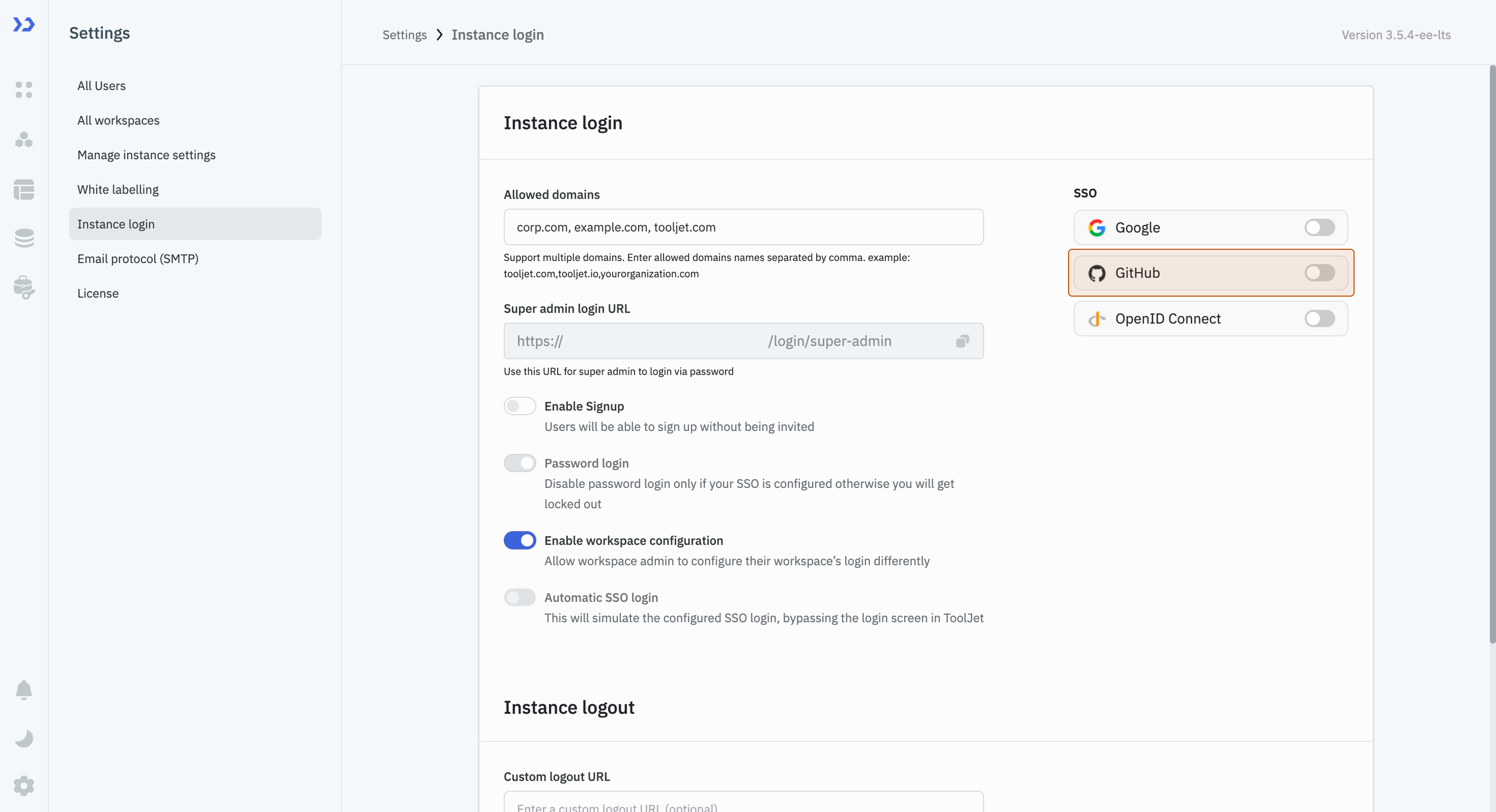Click the ToolJet logo at top of sidebar
The image size is (1496, 812).
(x=23, y=25)
